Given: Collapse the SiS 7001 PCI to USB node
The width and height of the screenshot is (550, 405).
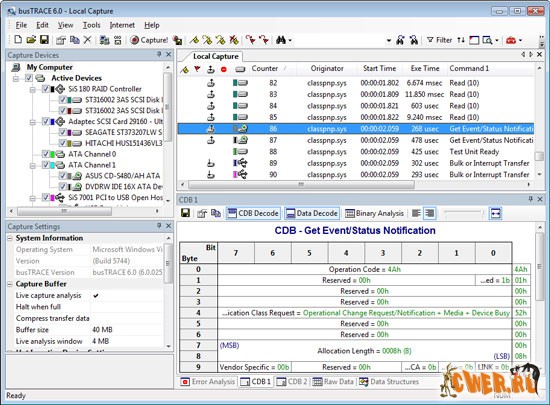Looking at the screenshot, I should pyautogui.click(x=33, y=198).
